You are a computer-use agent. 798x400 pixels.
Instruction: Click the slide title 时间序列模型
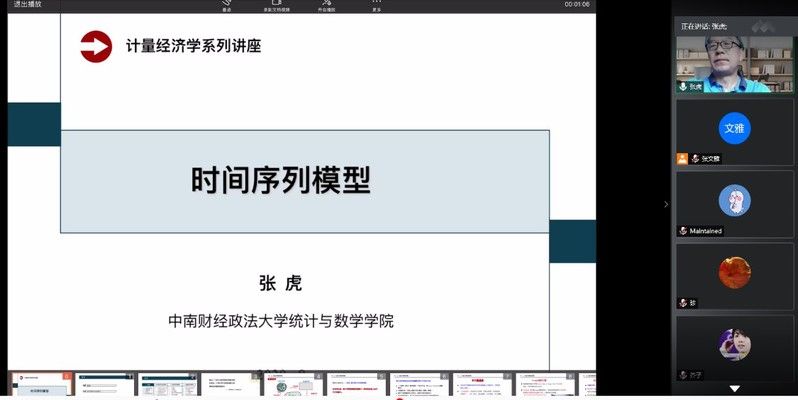(x=281, y=181)
